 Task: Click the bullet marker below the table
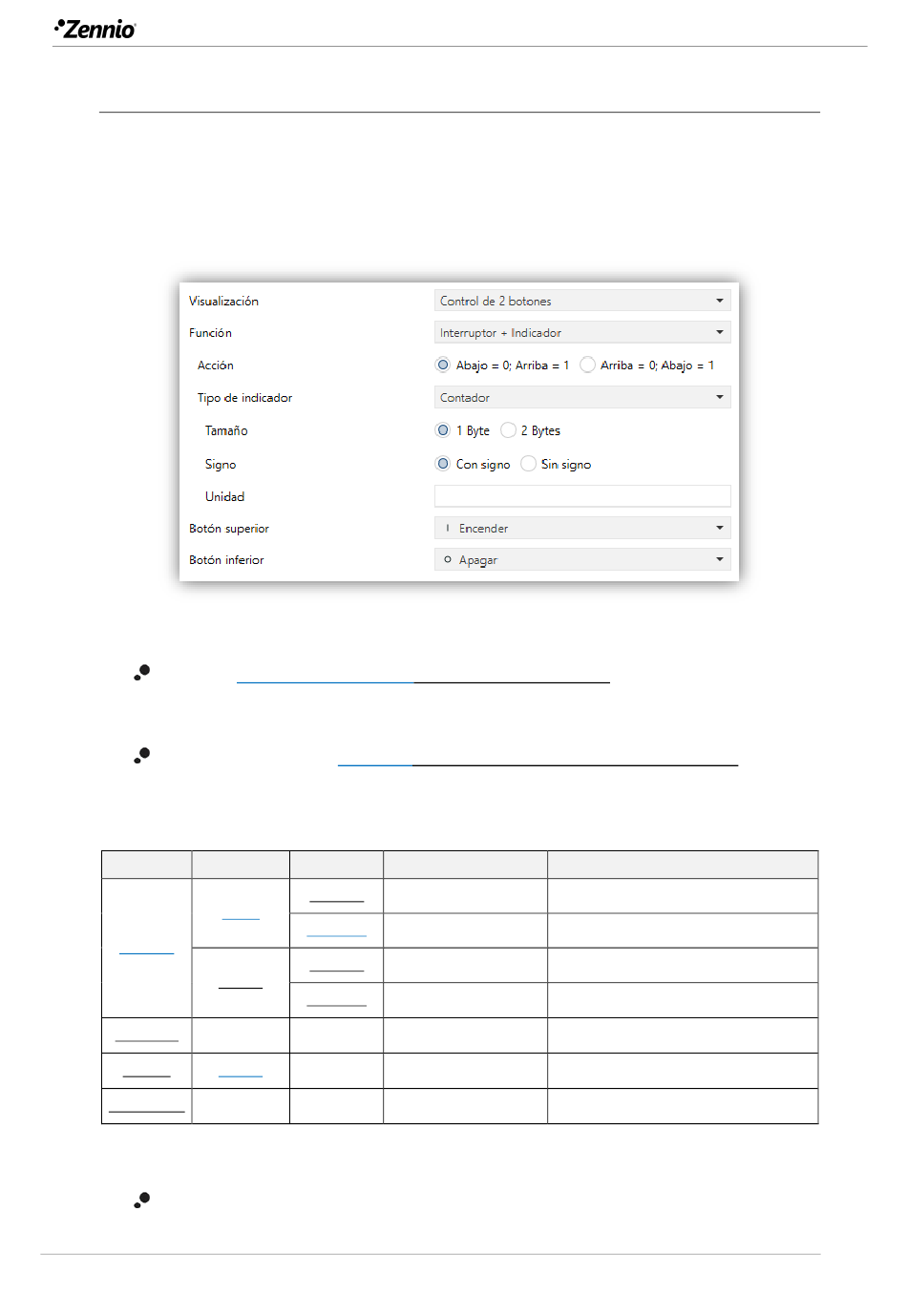coord(142,1200)
